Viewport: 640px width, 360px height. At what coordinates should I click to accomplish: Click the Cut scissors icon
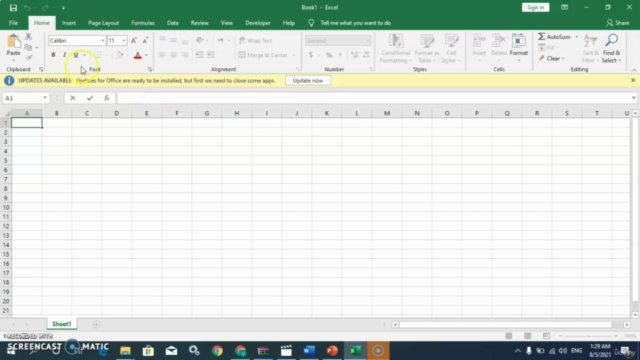click(x=29, y=37)
